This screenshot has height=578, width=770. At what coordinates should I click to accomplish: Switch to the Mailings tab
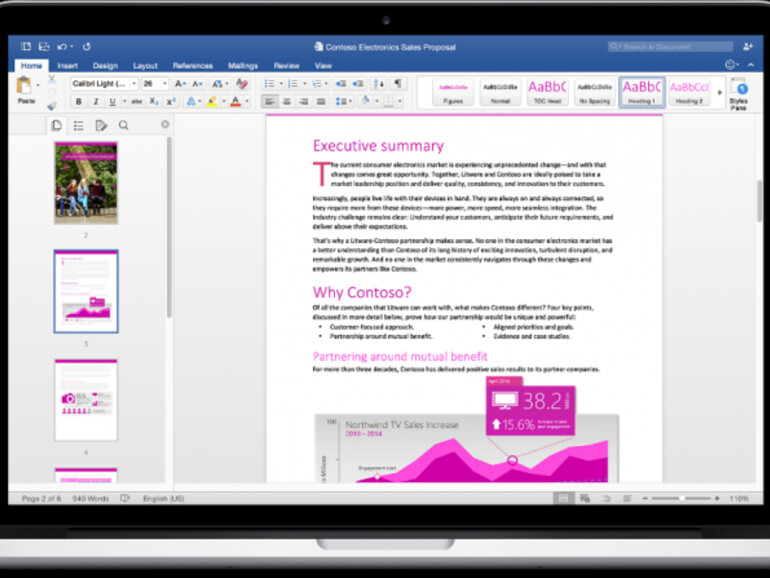tap(243, 65)
